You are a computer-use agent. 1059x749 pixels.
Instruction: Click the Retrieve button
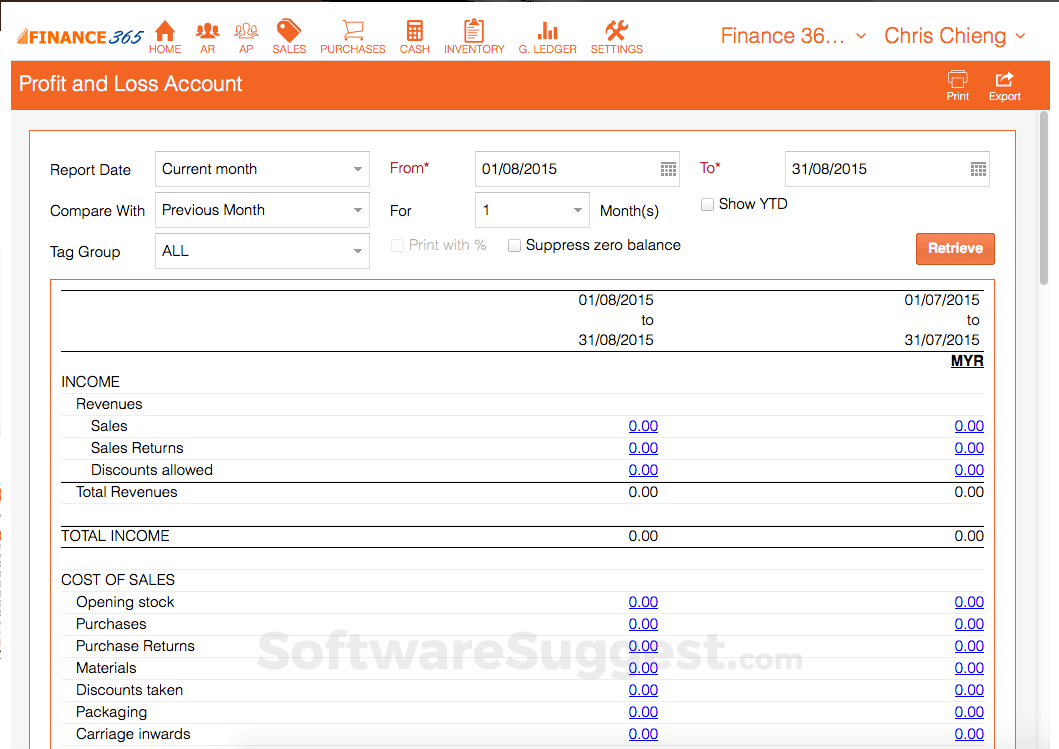coord(955,248)
